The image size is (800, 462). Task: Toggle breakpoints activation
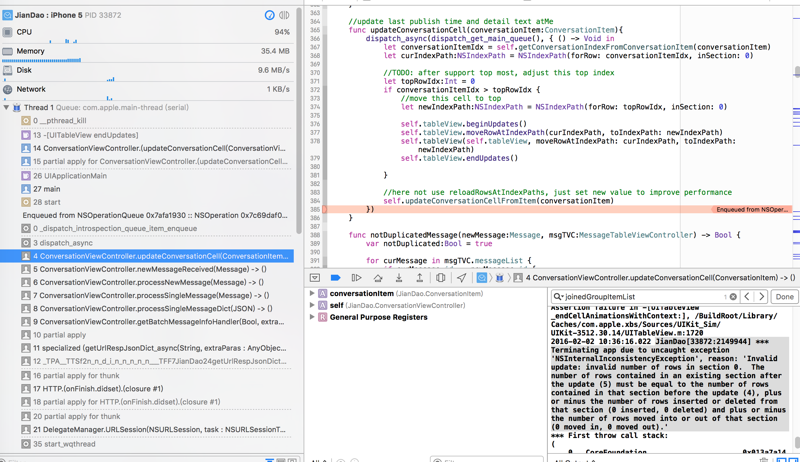[335, 278]
